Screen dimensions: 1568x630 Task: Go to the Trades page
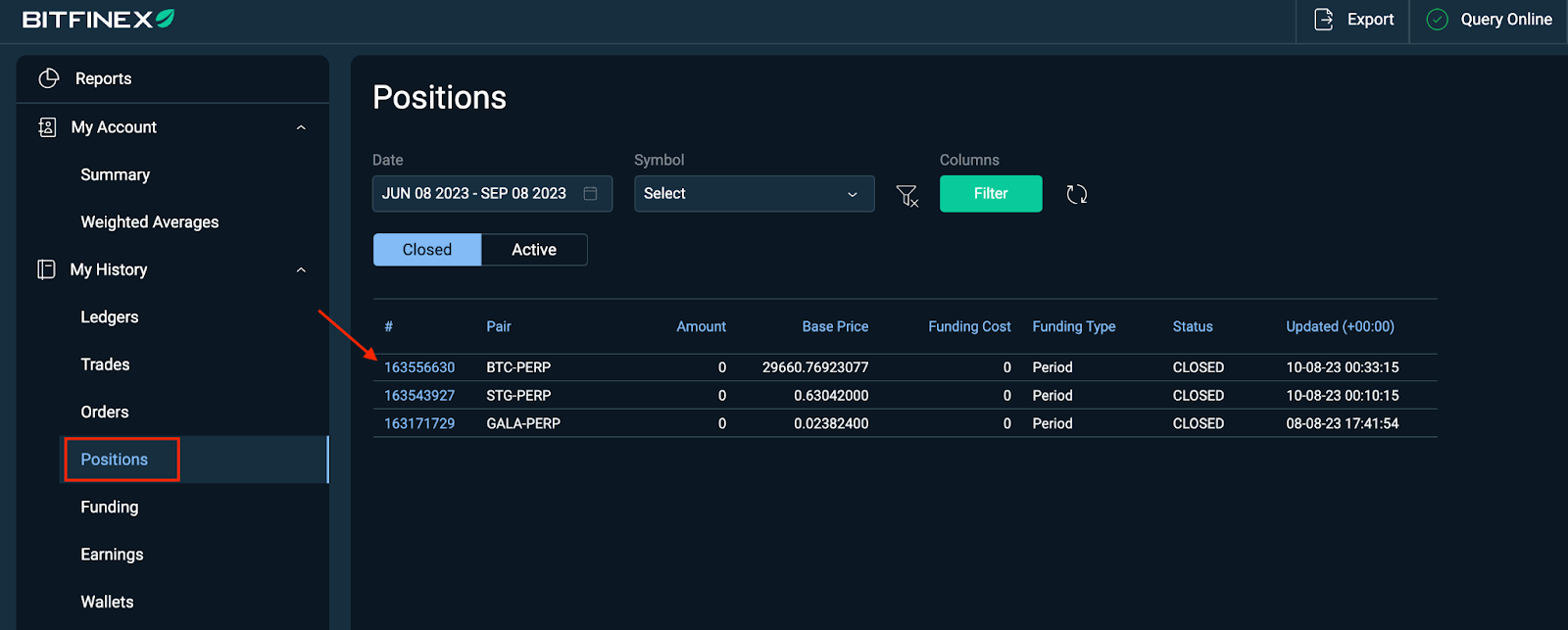(105, 364)
